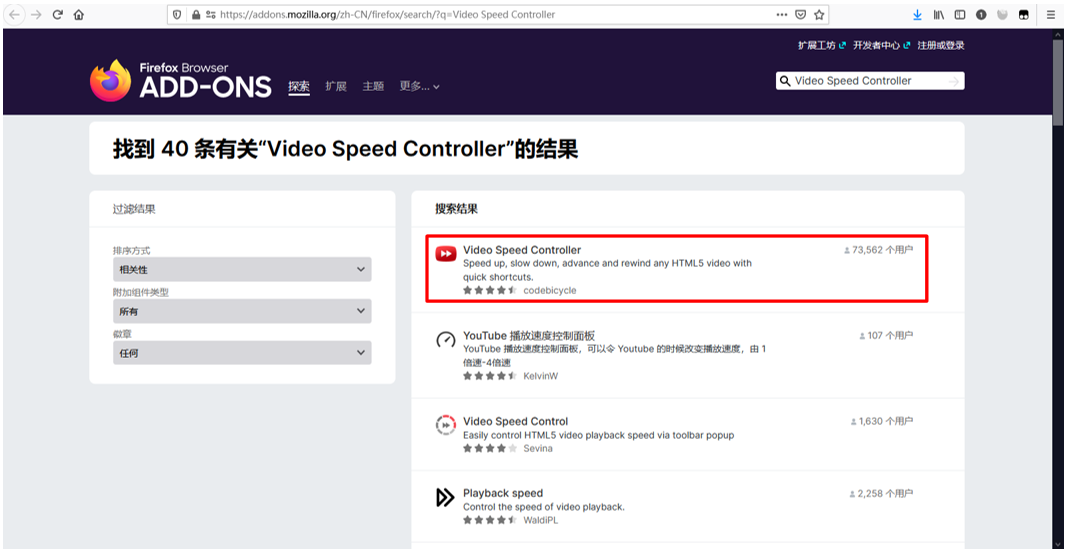Click author WaldiPL

[541, 520]
